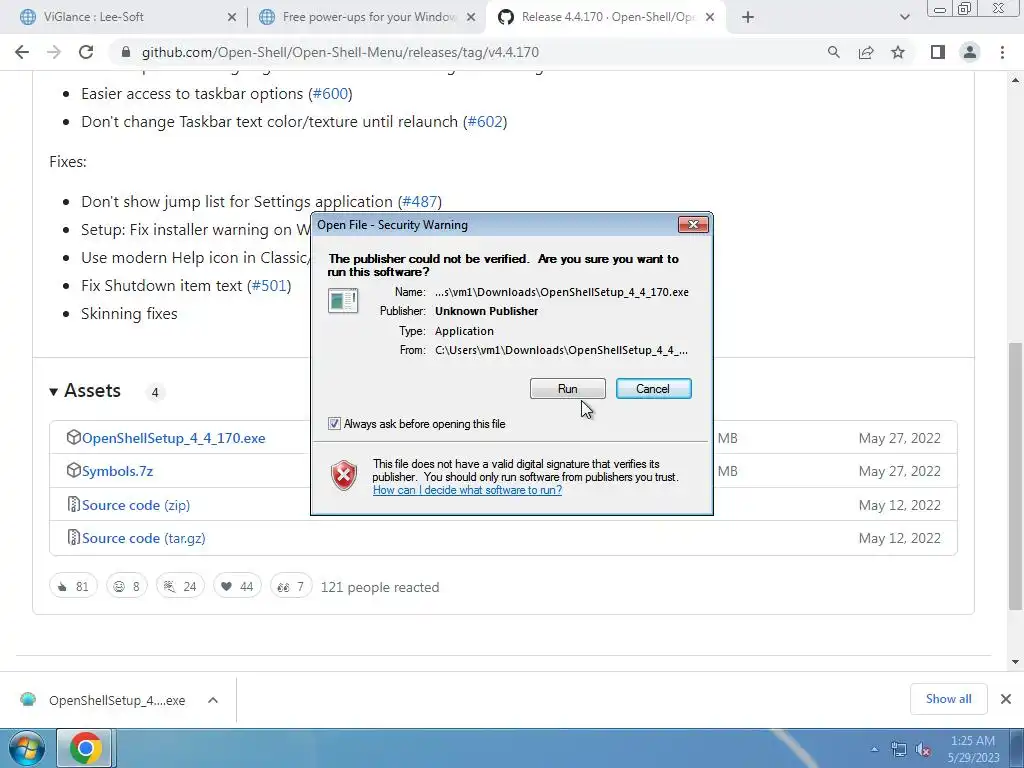1024x768 pixels.
Task: Click the Run button in security warning
Action: click(x=568, y=389)
